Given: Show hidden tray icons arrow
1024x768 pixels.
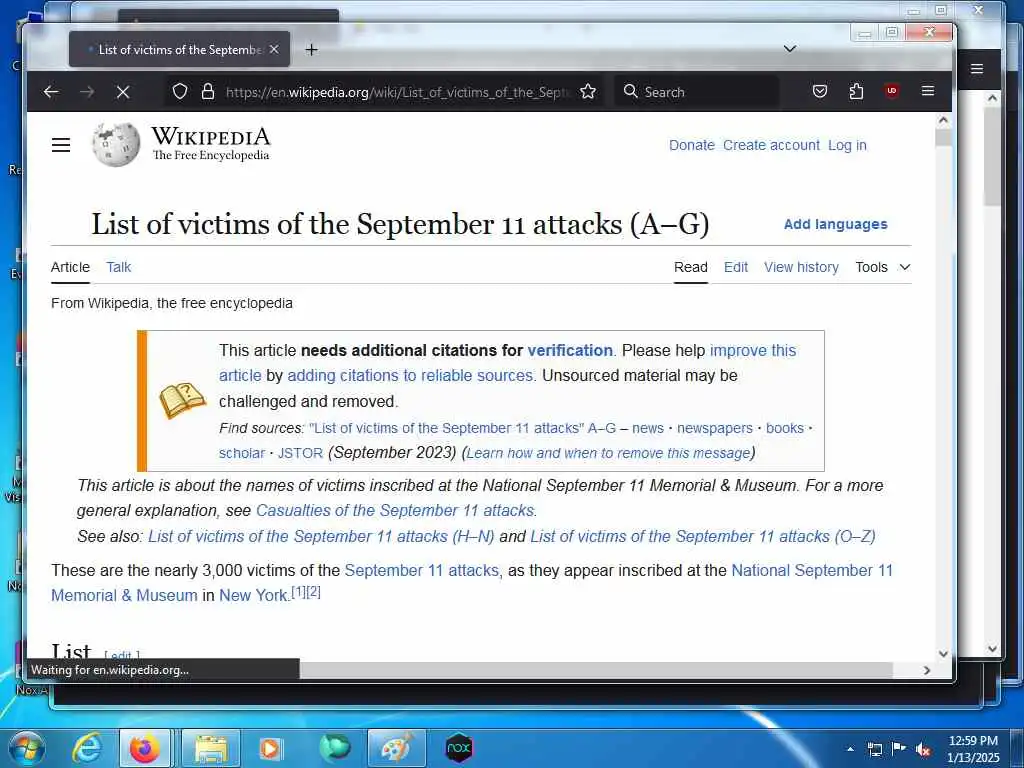Looking at the screenshot, I should [x=850, y=749].
